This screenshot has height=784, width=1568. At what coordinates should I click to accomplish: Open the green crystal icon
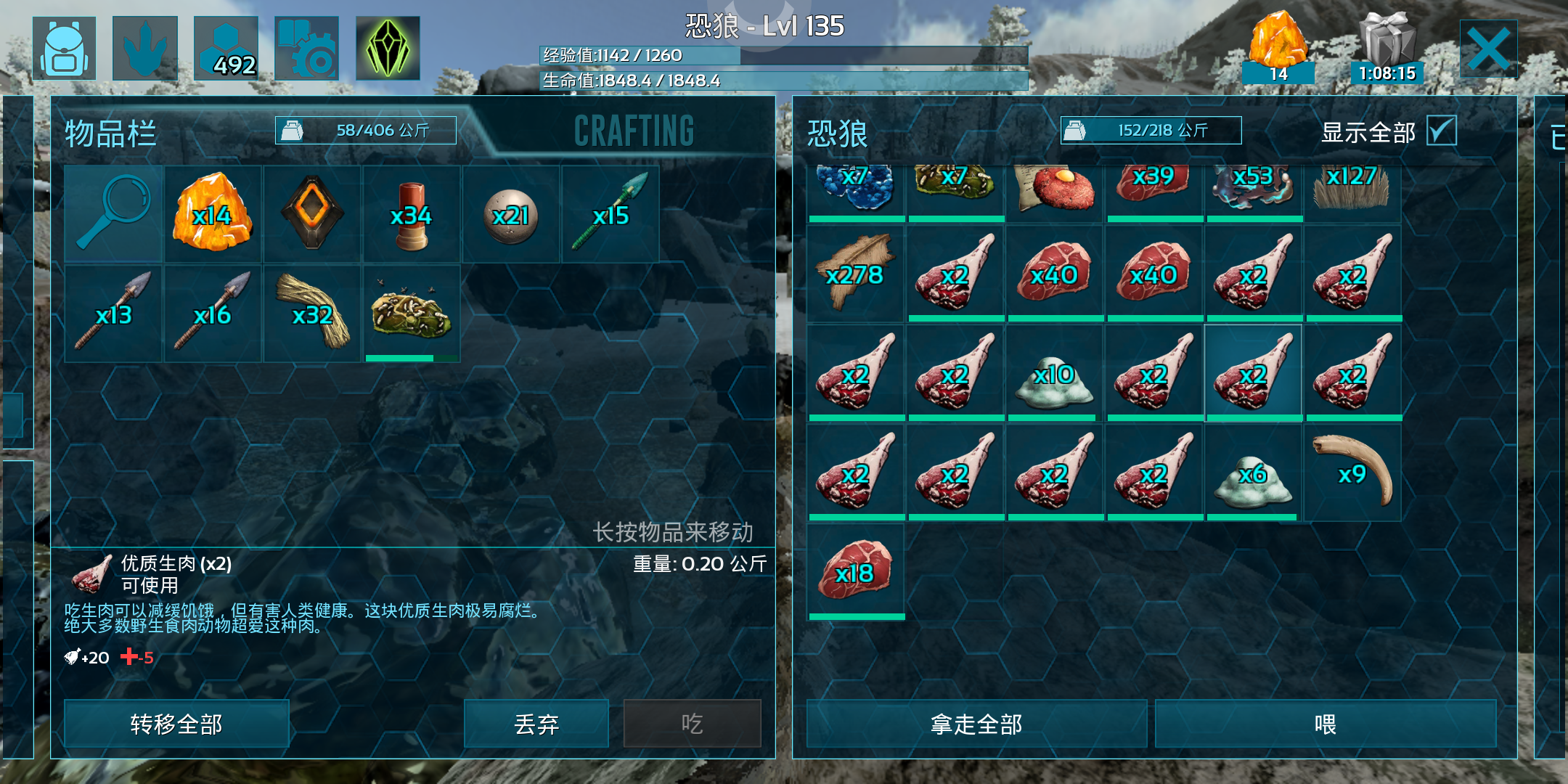click(x=388, y=49)
